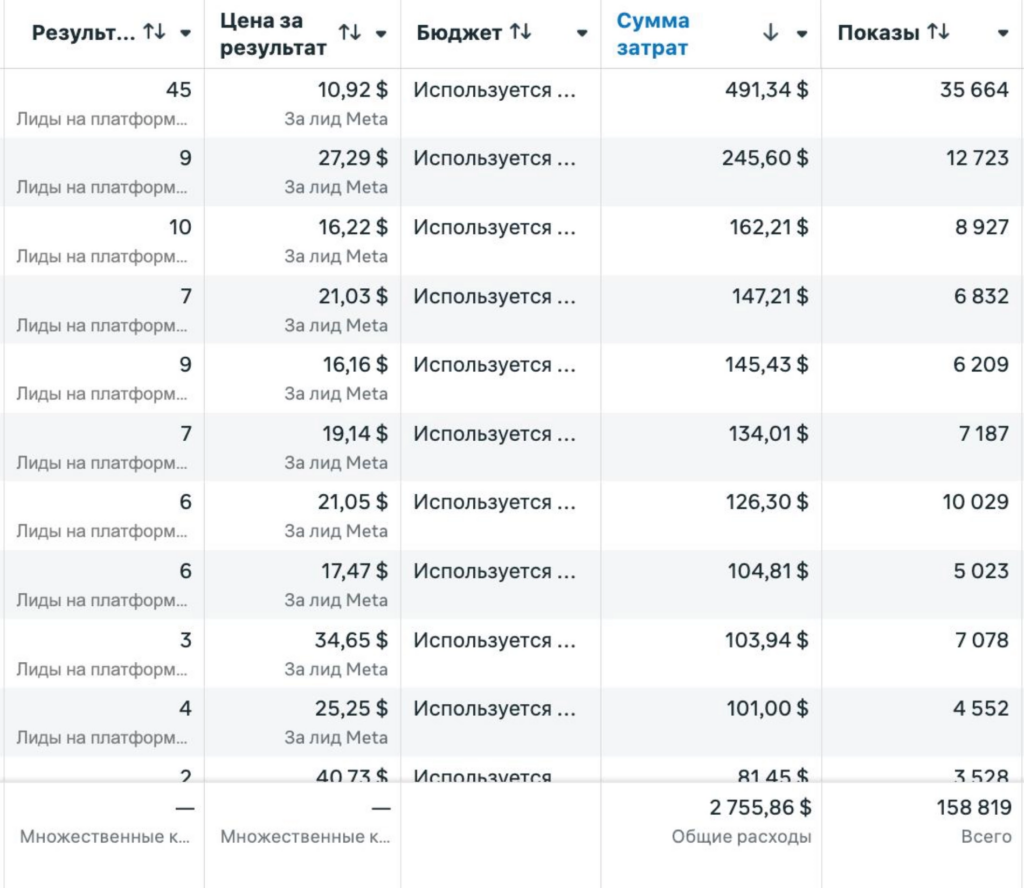The width and height of the screenshot is (1024, 888).
Task: Click the sort arrows icon next to Бюджет
Action: point(521,33)
